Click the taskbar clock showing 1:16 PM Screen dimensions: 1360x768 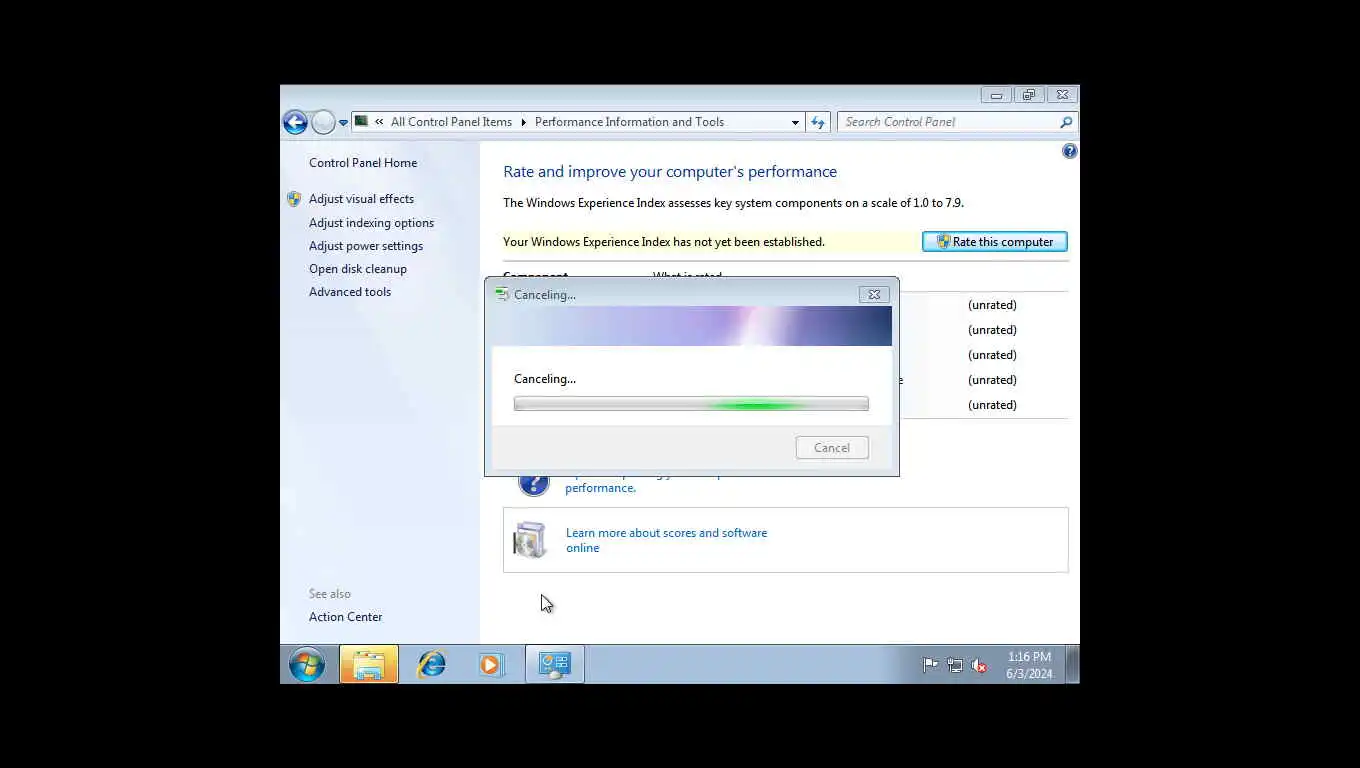point(1029,665)
